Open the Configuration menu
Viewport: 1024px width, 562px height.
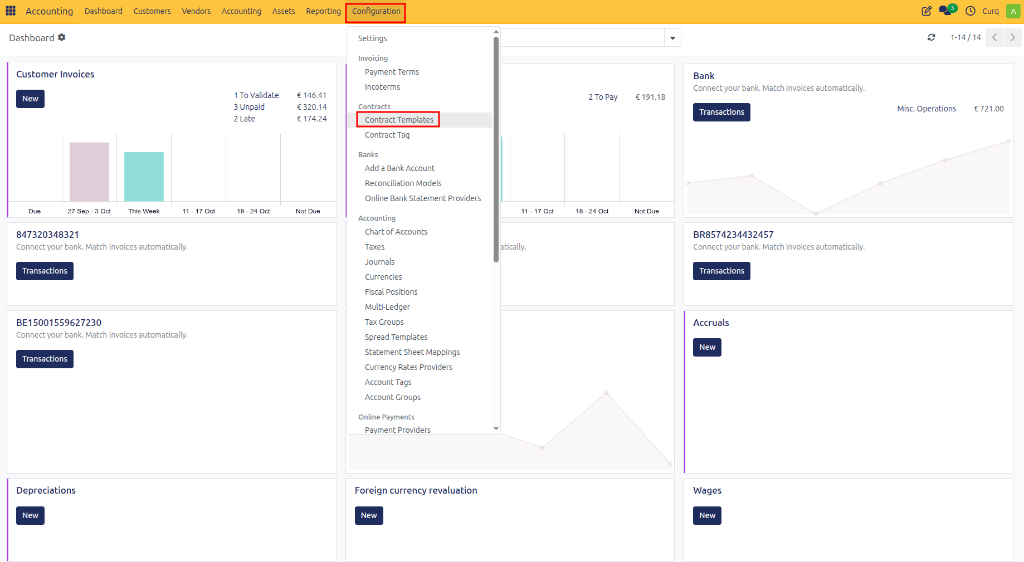click(376, 12)
